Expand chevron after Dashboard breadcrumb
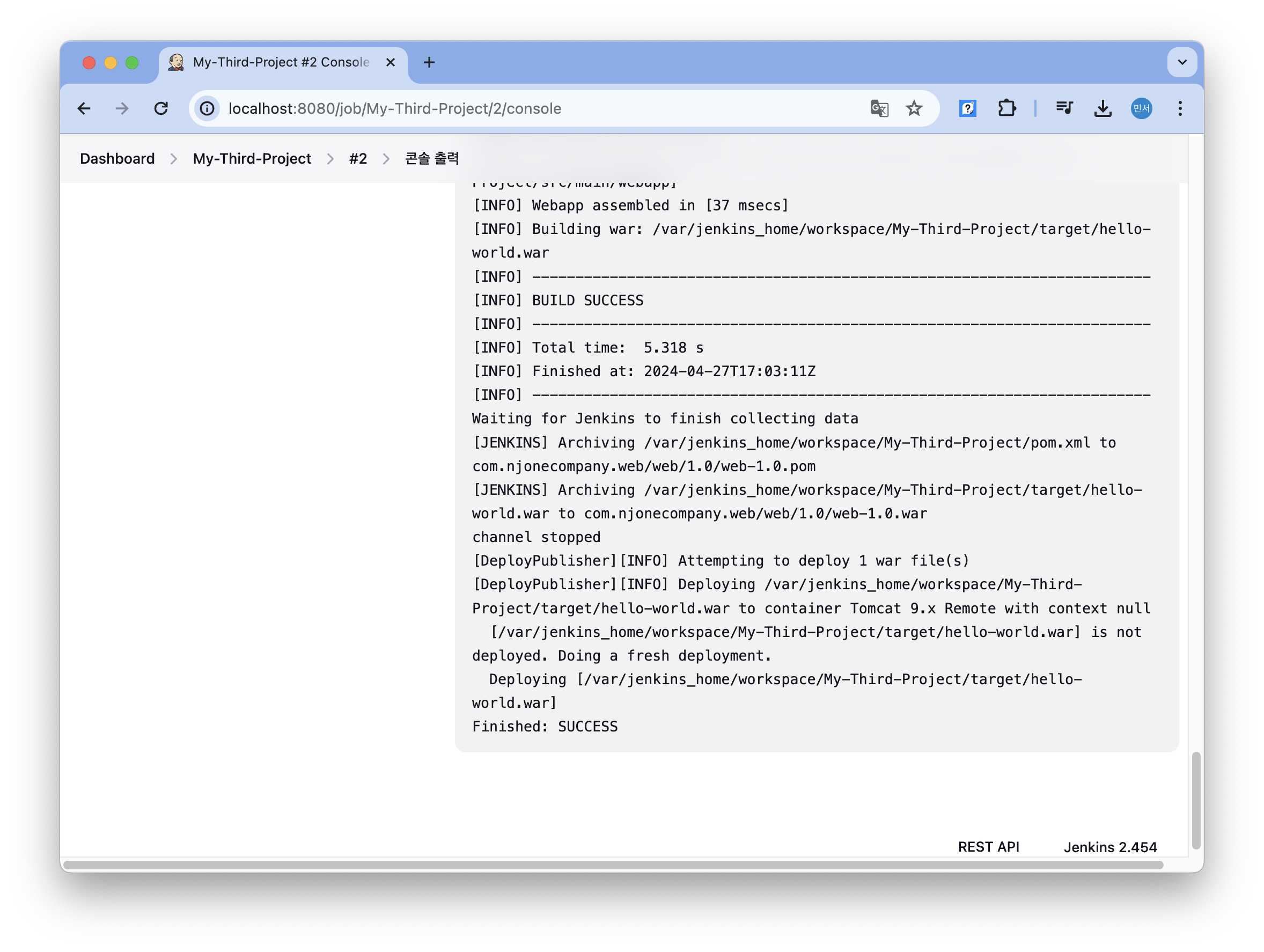The width and height of the screenshot is (1264, 952). click(x=174, y=159)
